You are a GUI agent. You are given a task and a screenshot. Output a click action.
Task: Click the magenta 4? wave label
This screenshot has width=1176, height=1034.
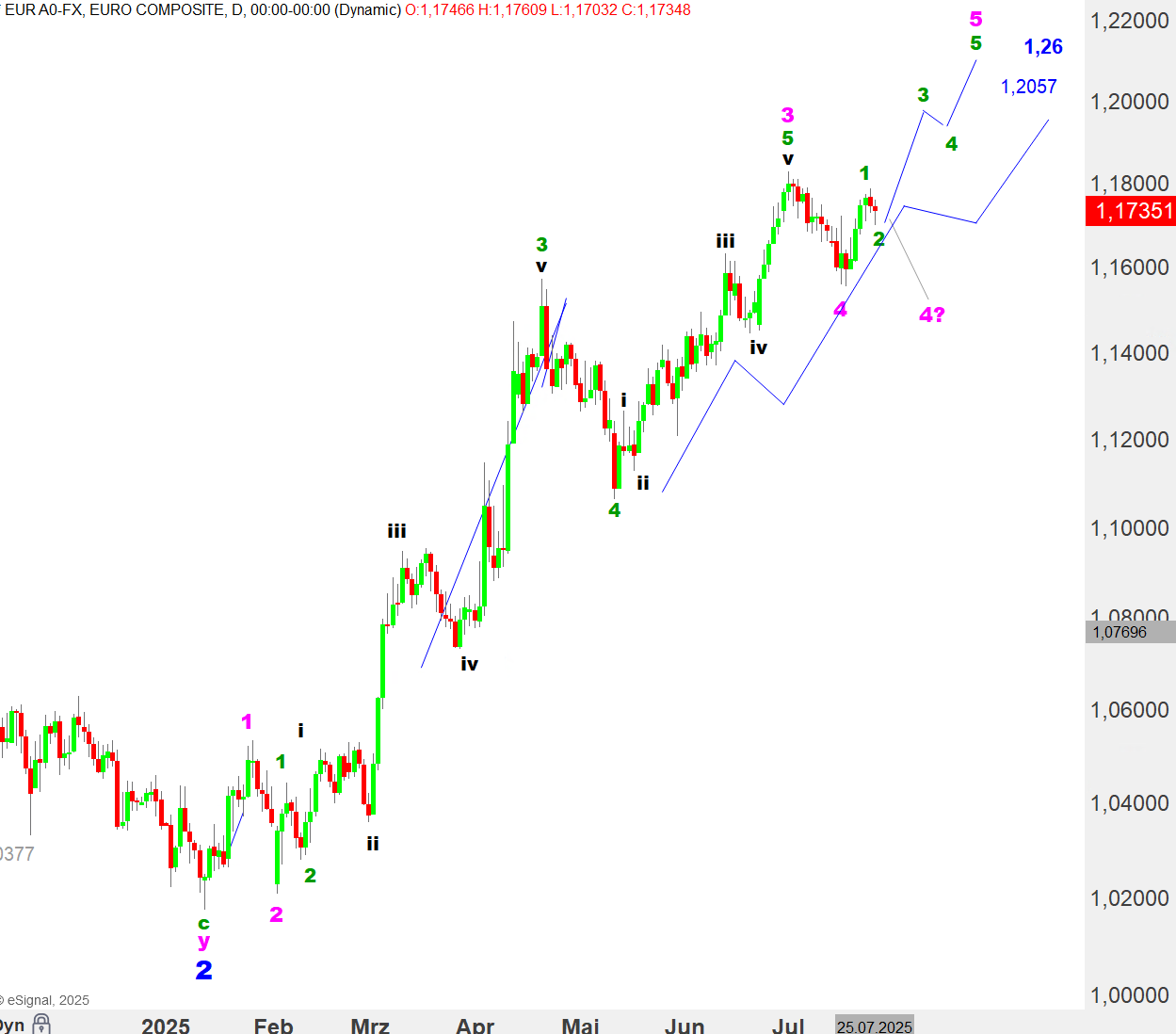931,315
